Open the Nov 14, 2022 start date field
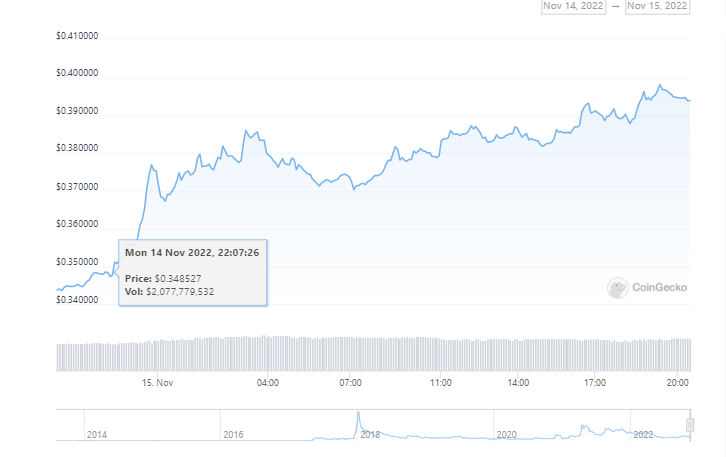This screenshot has width=726, height=457. [574, 5]
